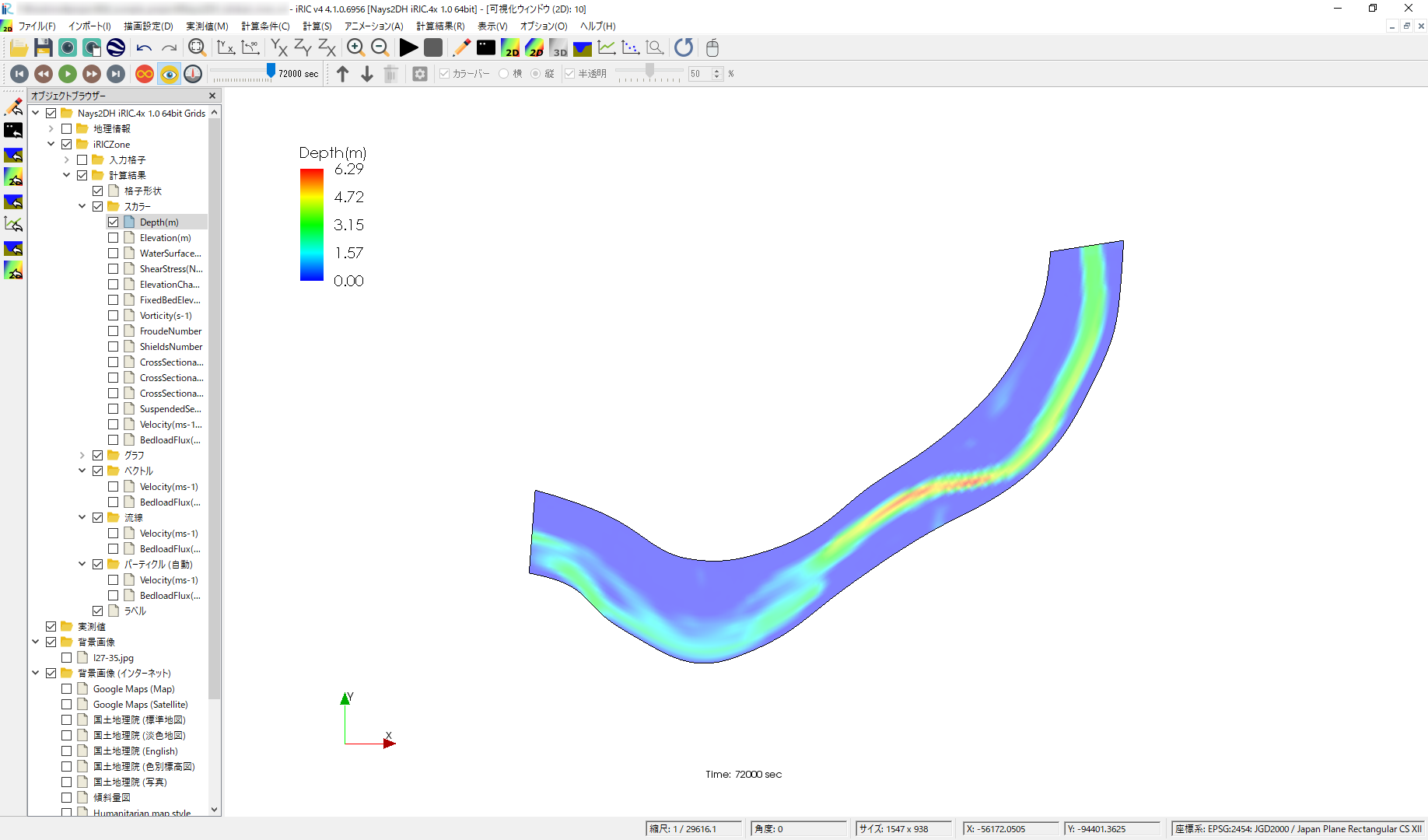Collapse the パーティクル (自動) tree node
The height and width of the screenshot is (840, 1428).
(x=82, y=565)
